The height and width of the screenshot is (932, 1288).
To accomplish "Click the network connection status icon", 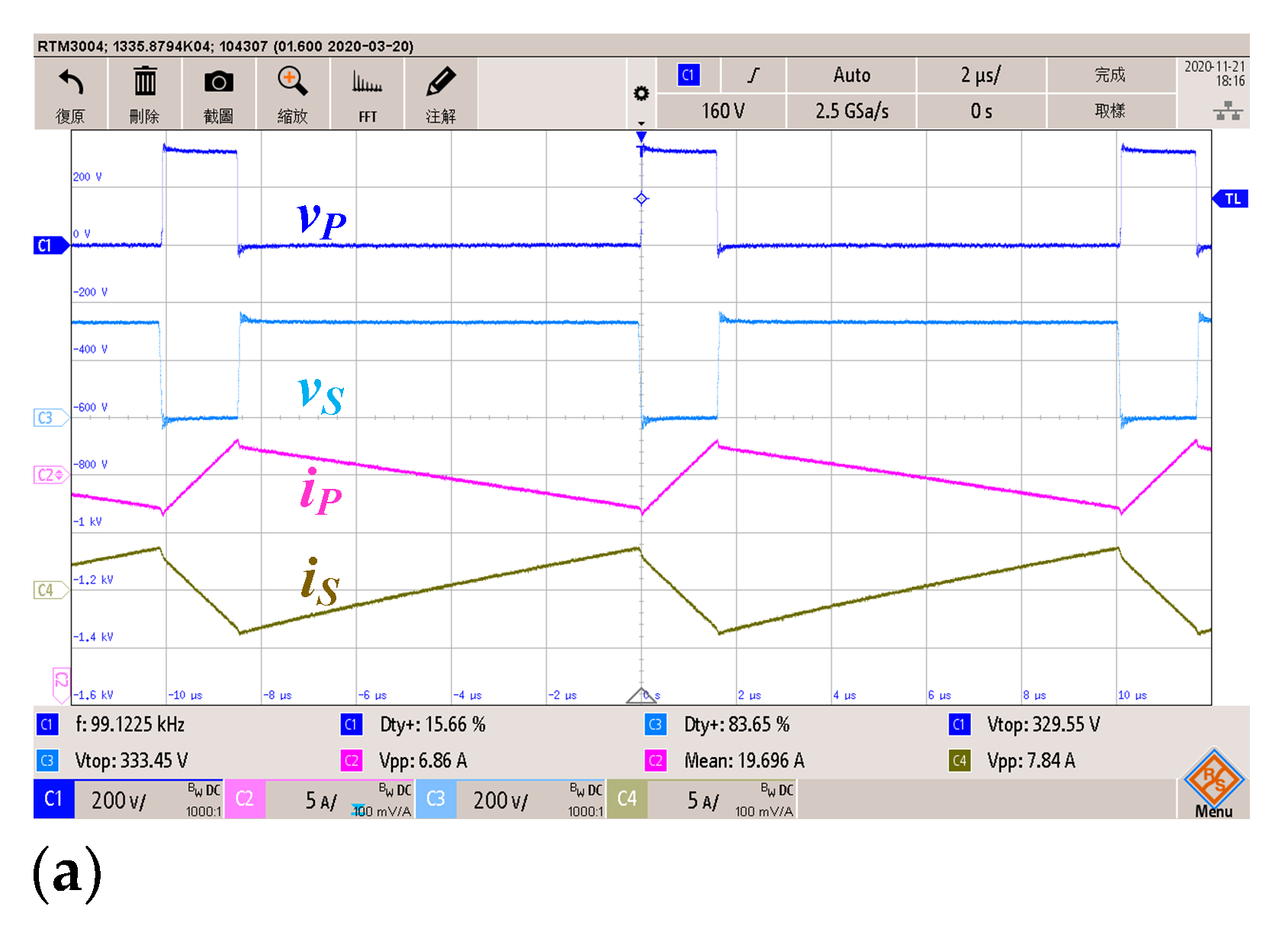I will click(1227, 112).
